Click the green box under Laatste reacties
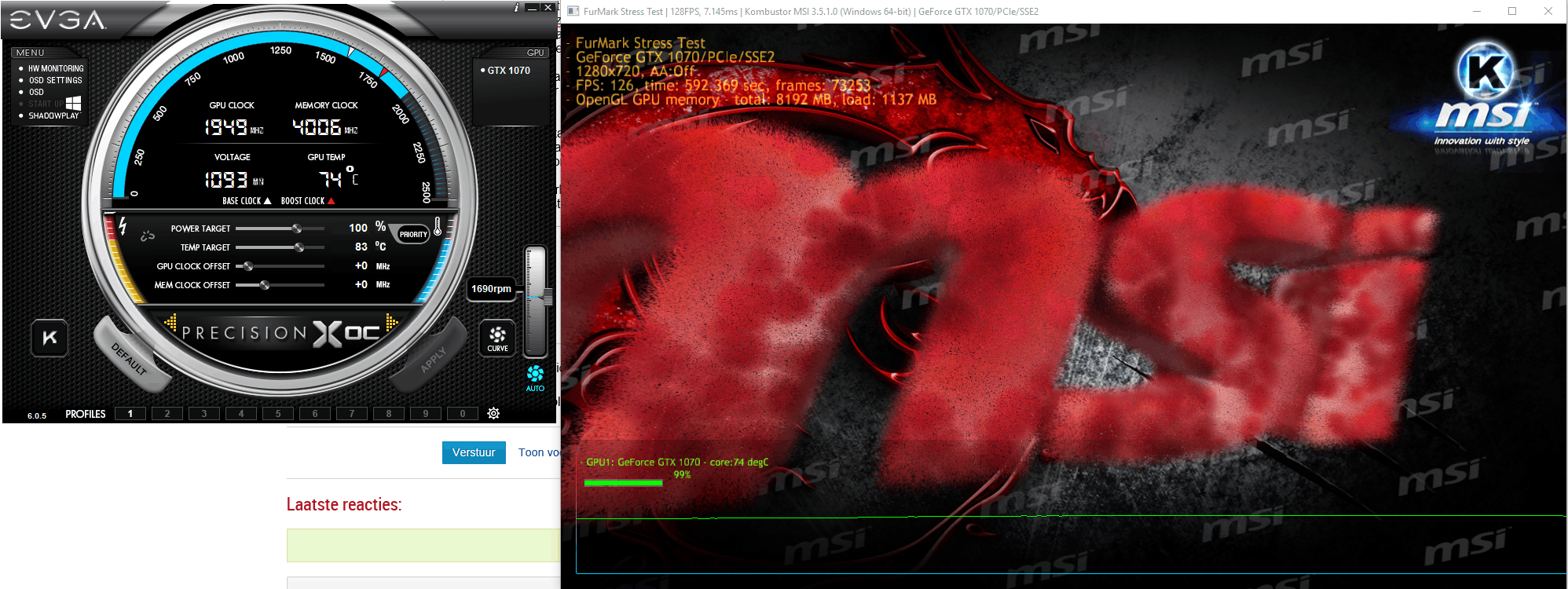Screen dimensions: 1568x589 (x=423, y=545)
